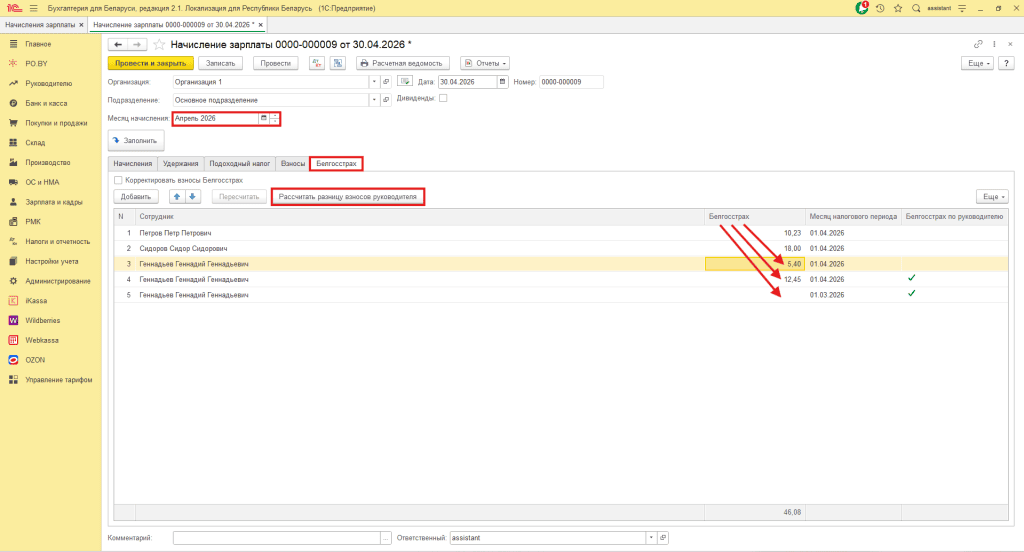Open the history clock icon in title bar

[880, 8]
